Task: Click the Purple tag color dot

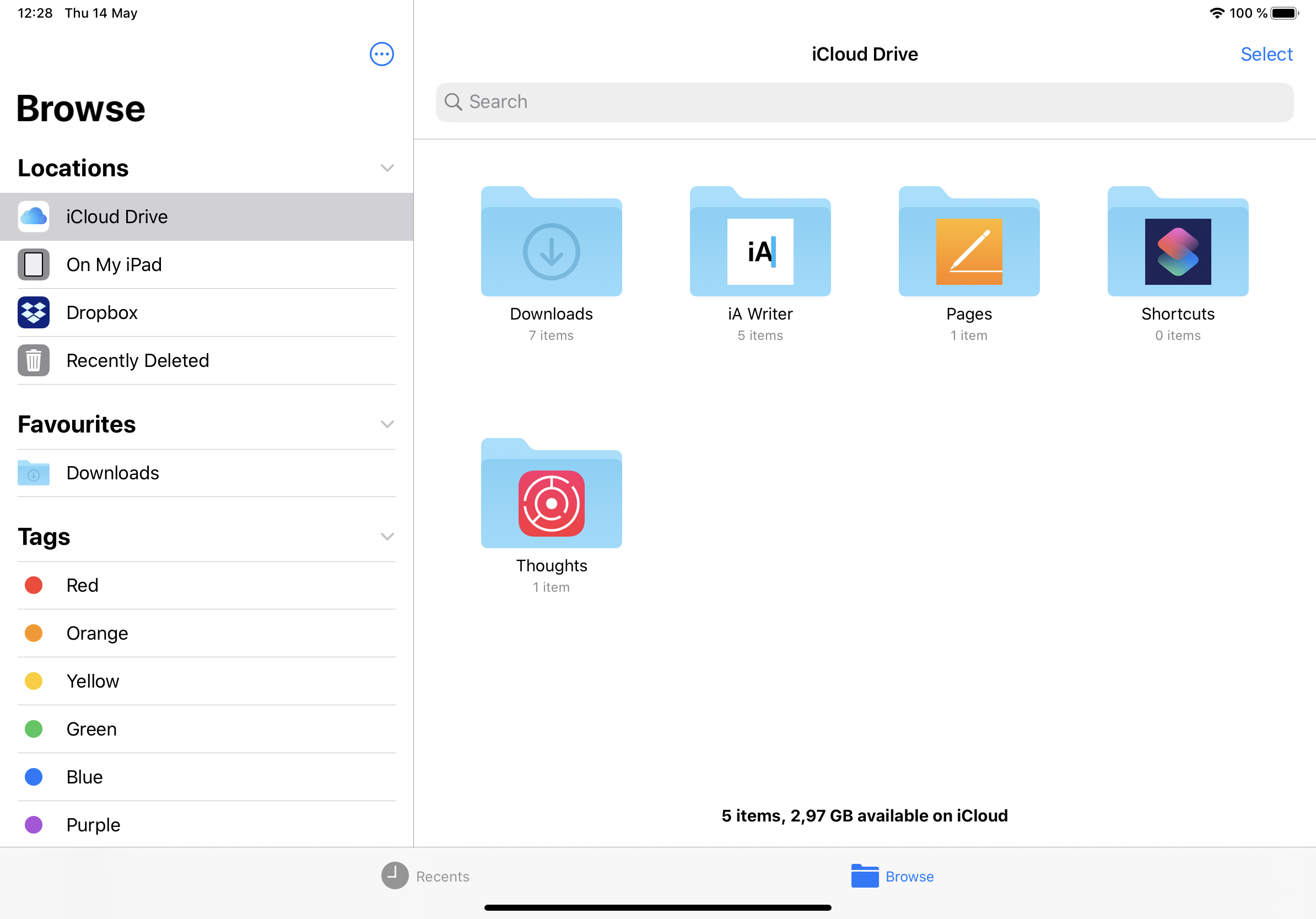Action: [34, 825]
